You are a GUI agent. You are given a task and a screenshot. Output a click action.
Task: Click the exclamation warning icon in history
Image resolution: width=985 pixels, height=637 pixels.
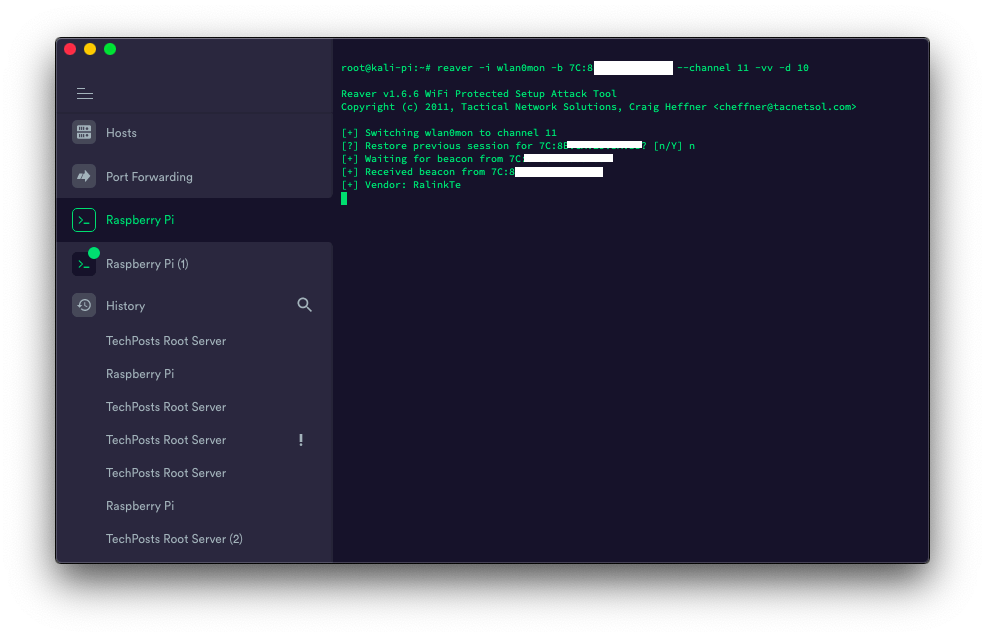[301, 440]
